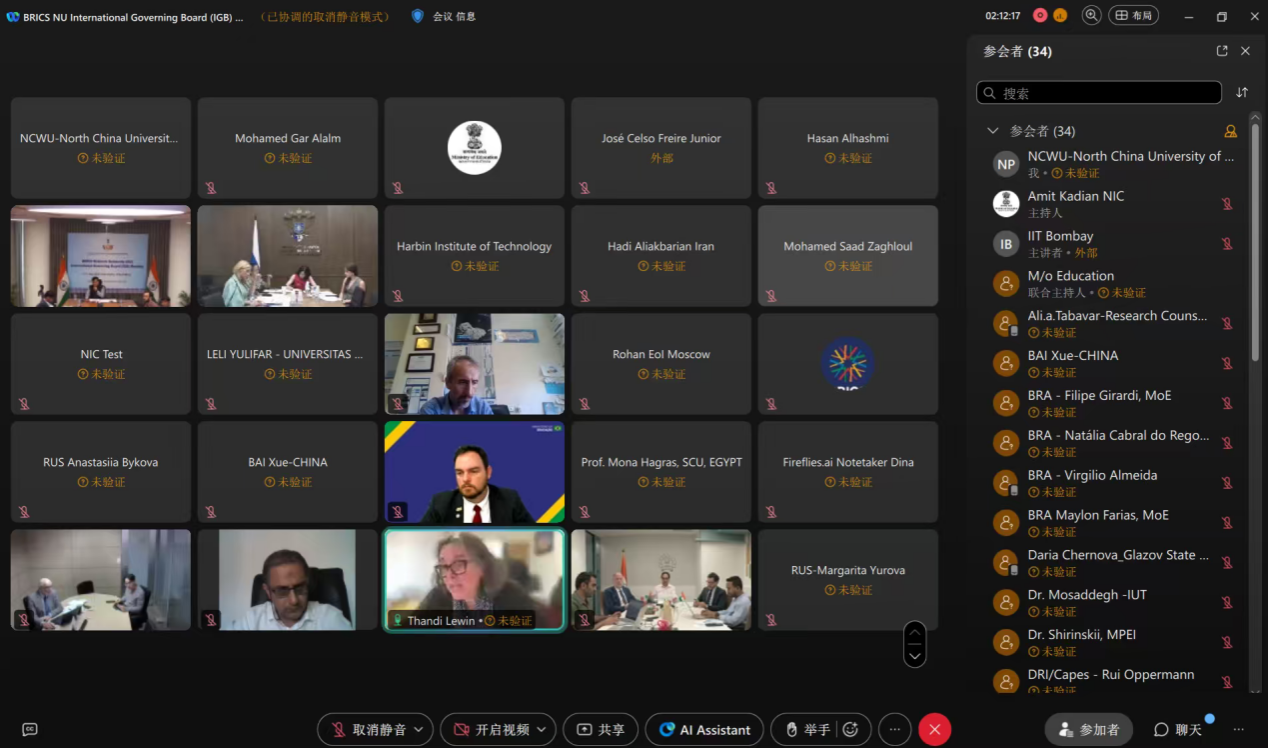This screenshot has height=748, width=1268.
Task: Select Prof. Mona Hagras, SCU, EGYPT tile
Action: [661, 472]
